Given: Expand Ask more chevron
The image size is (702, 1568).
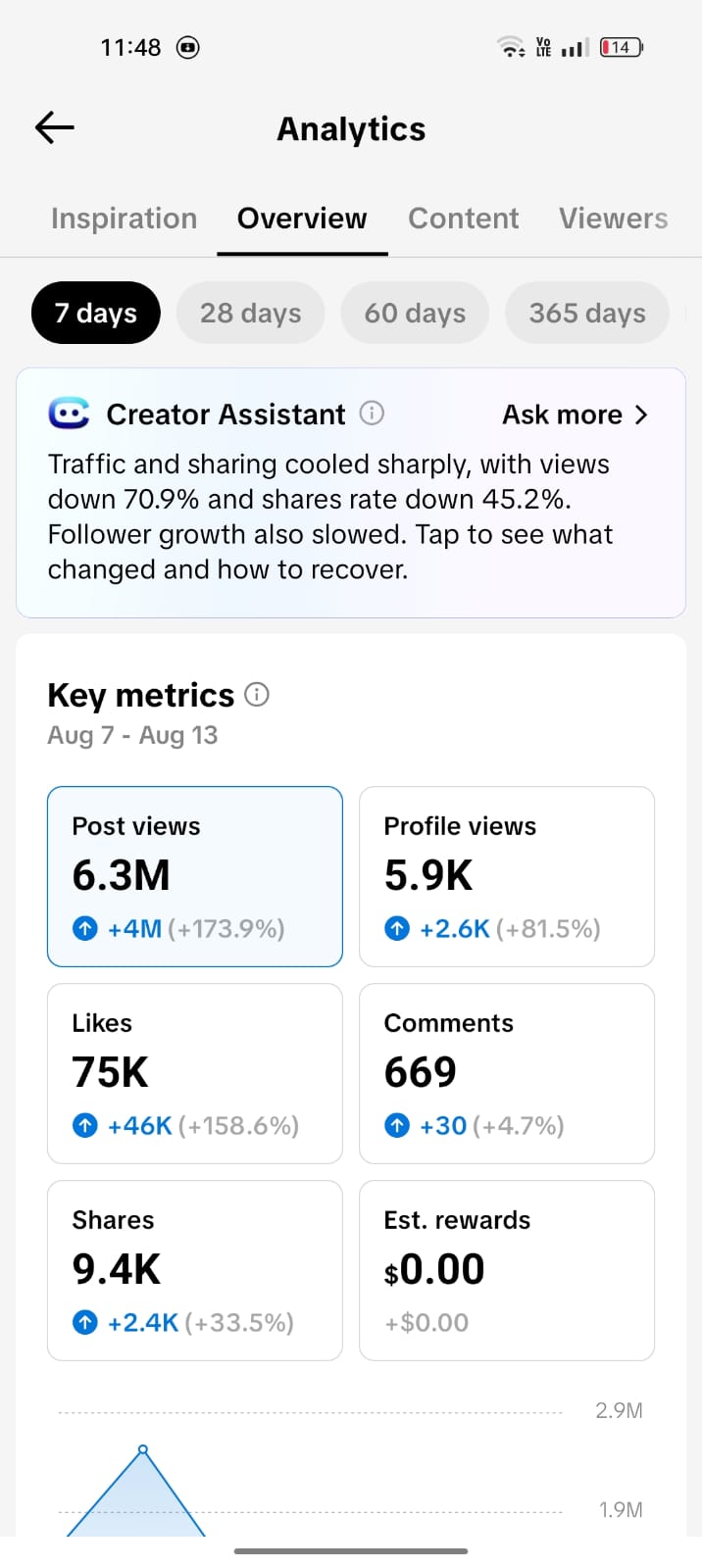Looking at the screenshot, I should pyautogui.click(x=641, y=415).
